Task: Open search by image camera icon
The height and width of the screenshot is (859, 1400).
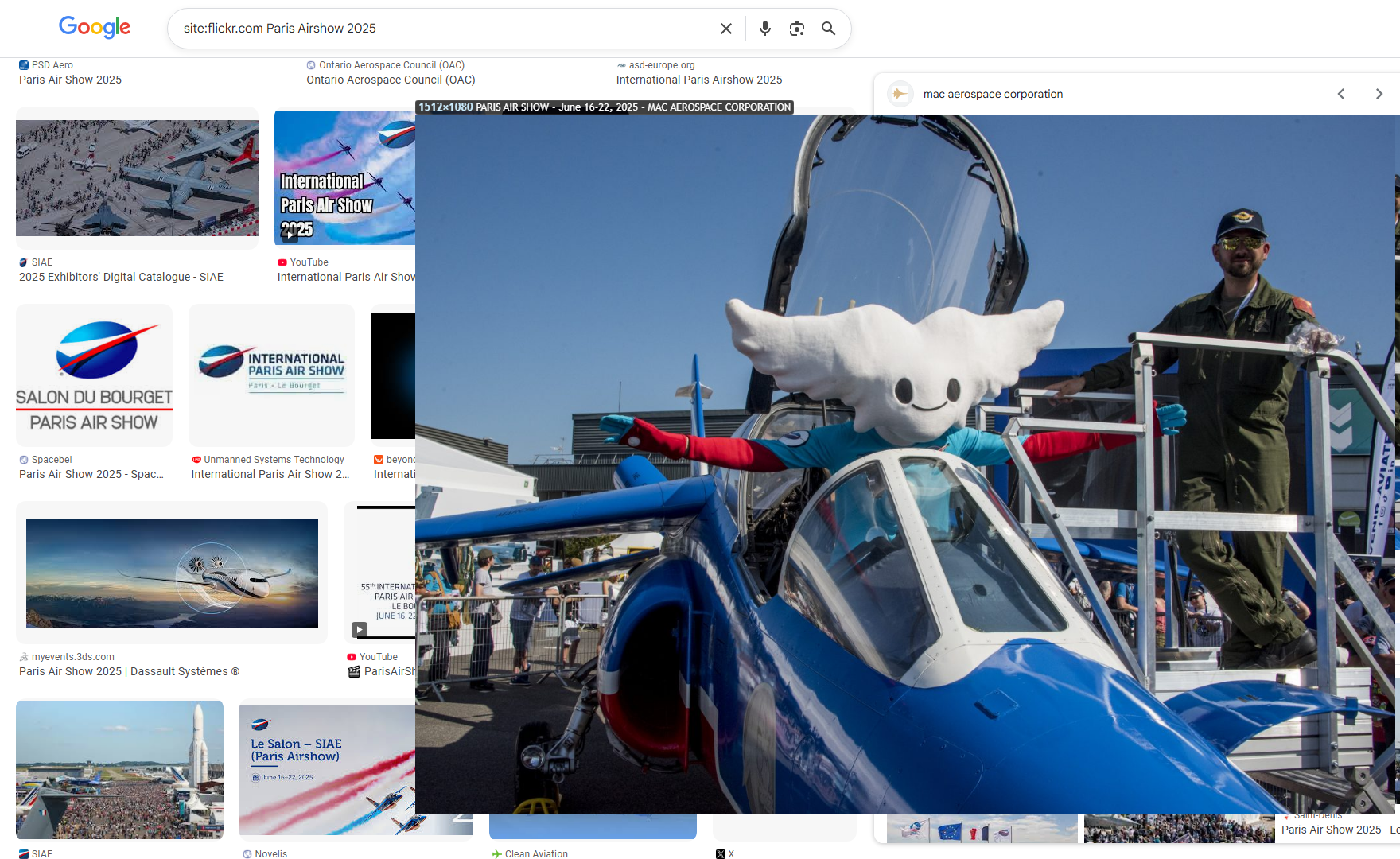Action: pos(796,29)
